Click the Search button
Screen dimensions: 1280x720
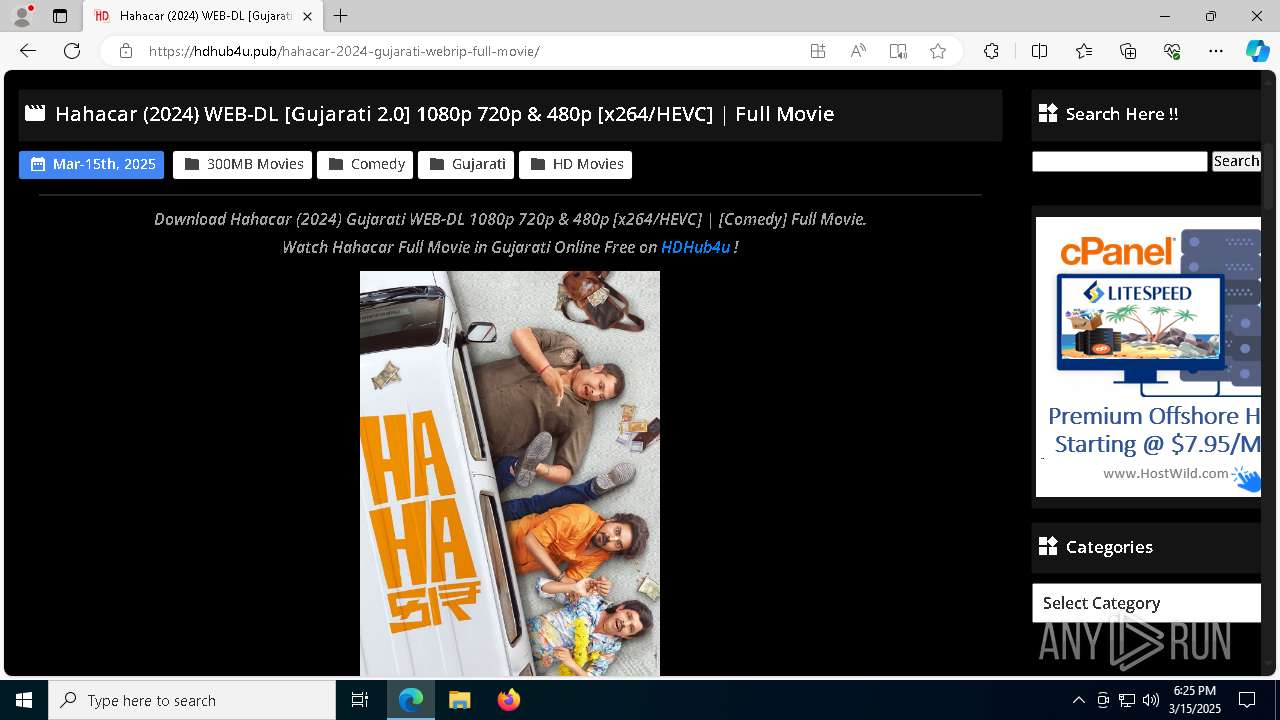(1236, 162)
